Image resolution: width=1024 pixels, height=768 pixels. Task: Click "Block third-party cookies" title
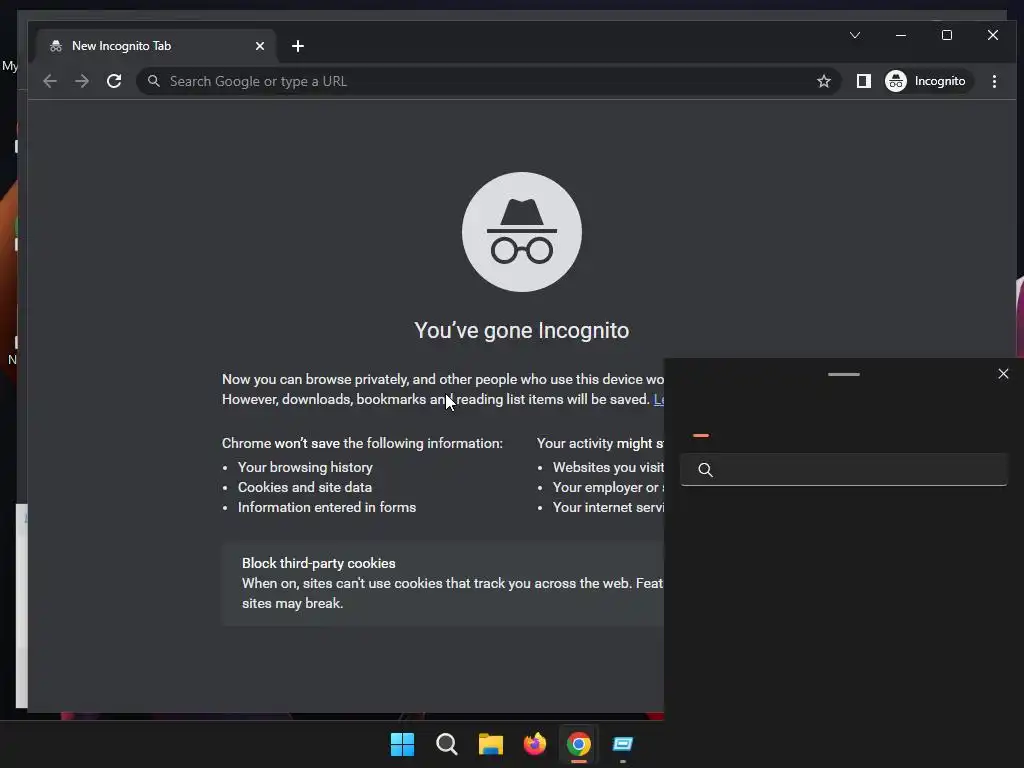(319, 563)
